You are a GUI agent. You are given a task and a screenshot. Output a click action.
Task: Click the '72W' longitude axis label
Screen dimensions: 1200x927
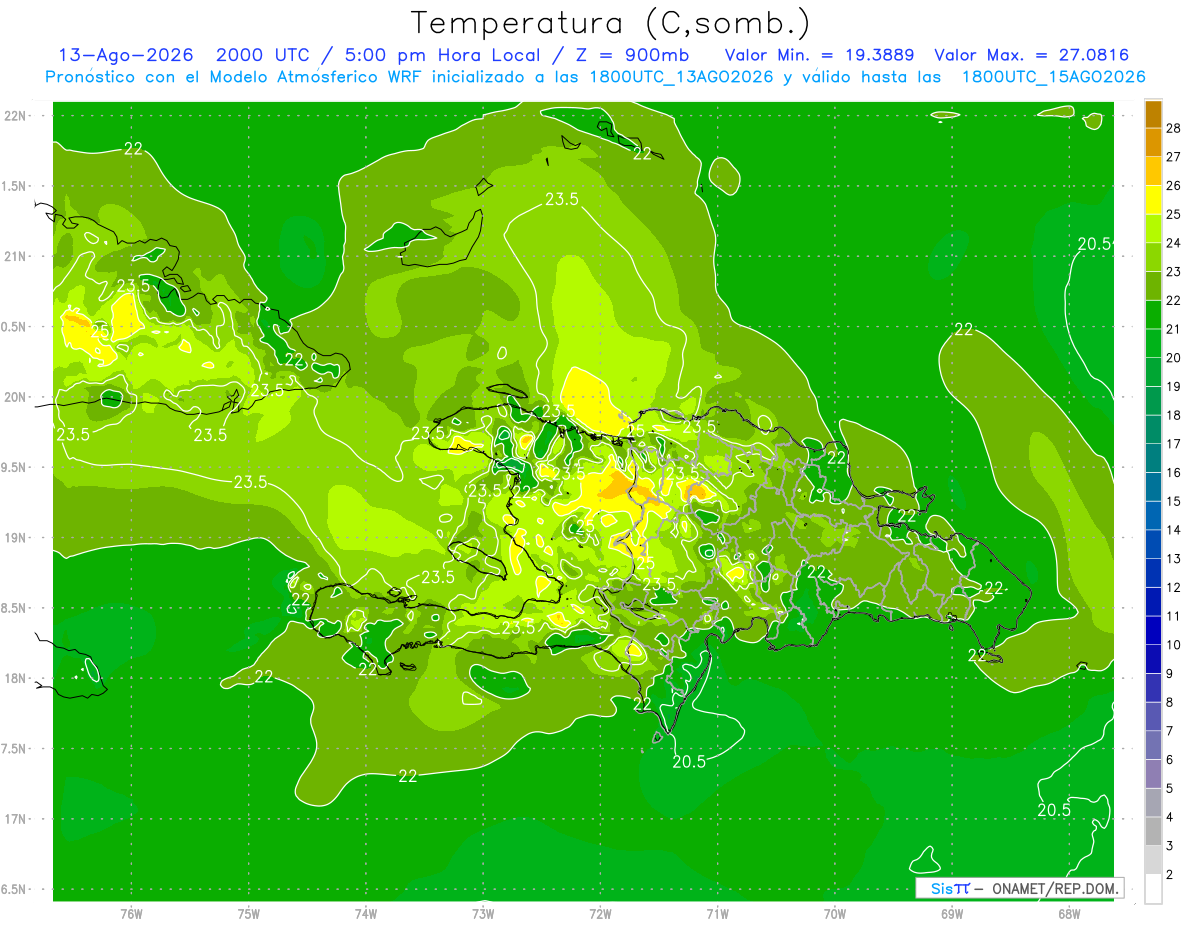coord(600,913)
